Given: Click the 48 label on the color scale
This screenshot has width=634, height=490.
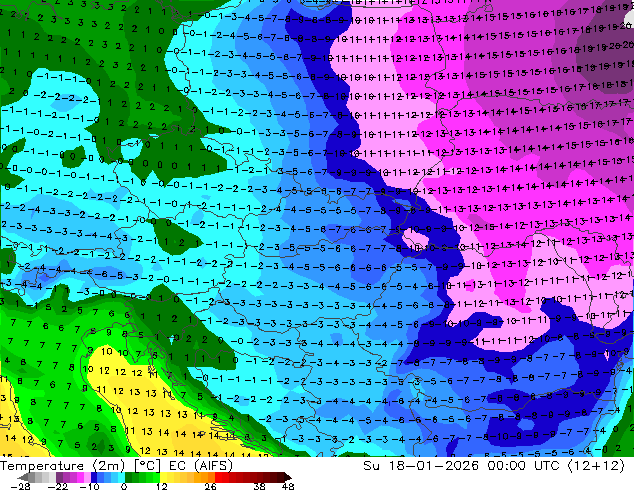Looking at the screenshot, I should click(x=288, y=486).
